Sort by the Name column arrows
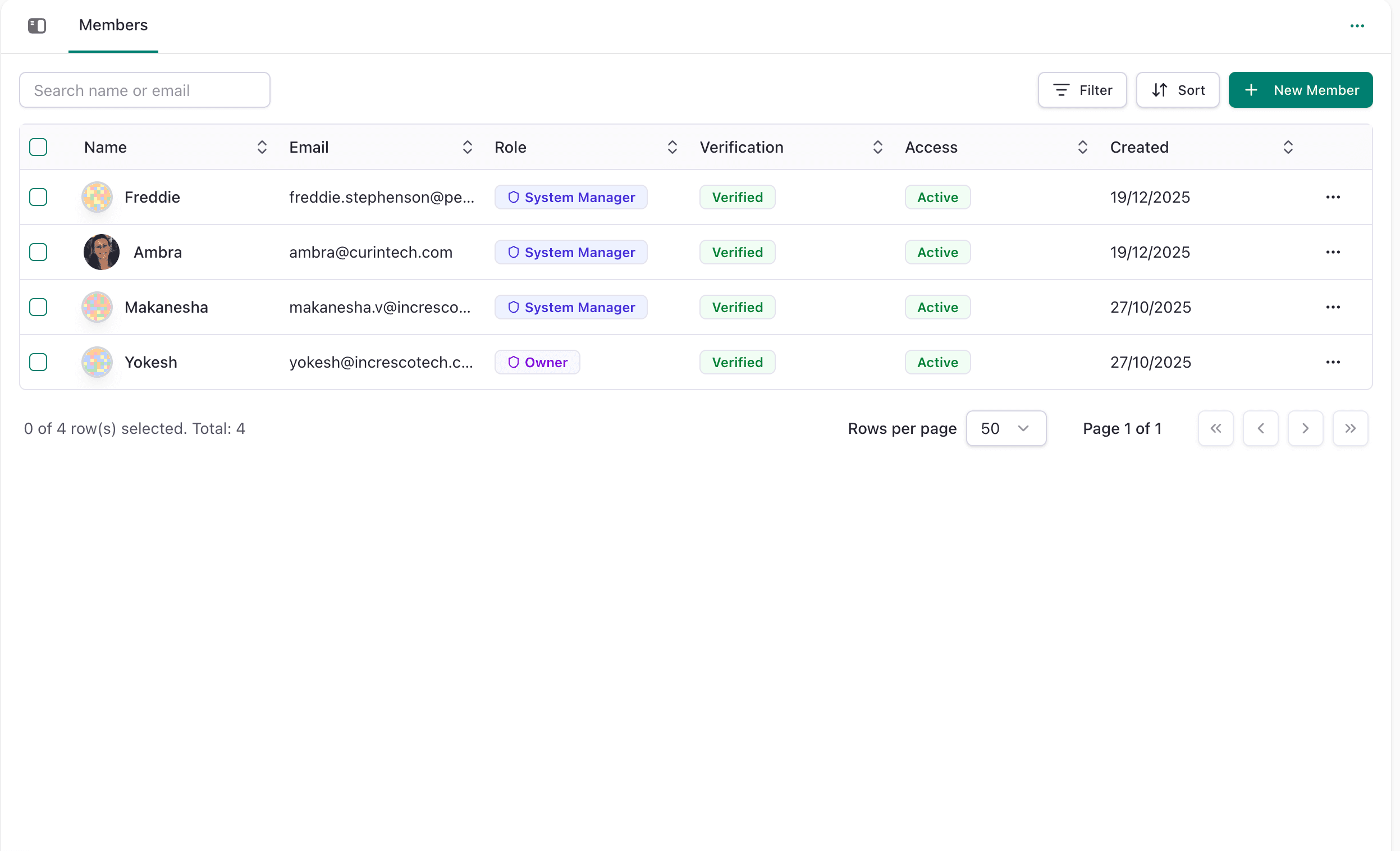1400x851 pixels. (262, 147)
